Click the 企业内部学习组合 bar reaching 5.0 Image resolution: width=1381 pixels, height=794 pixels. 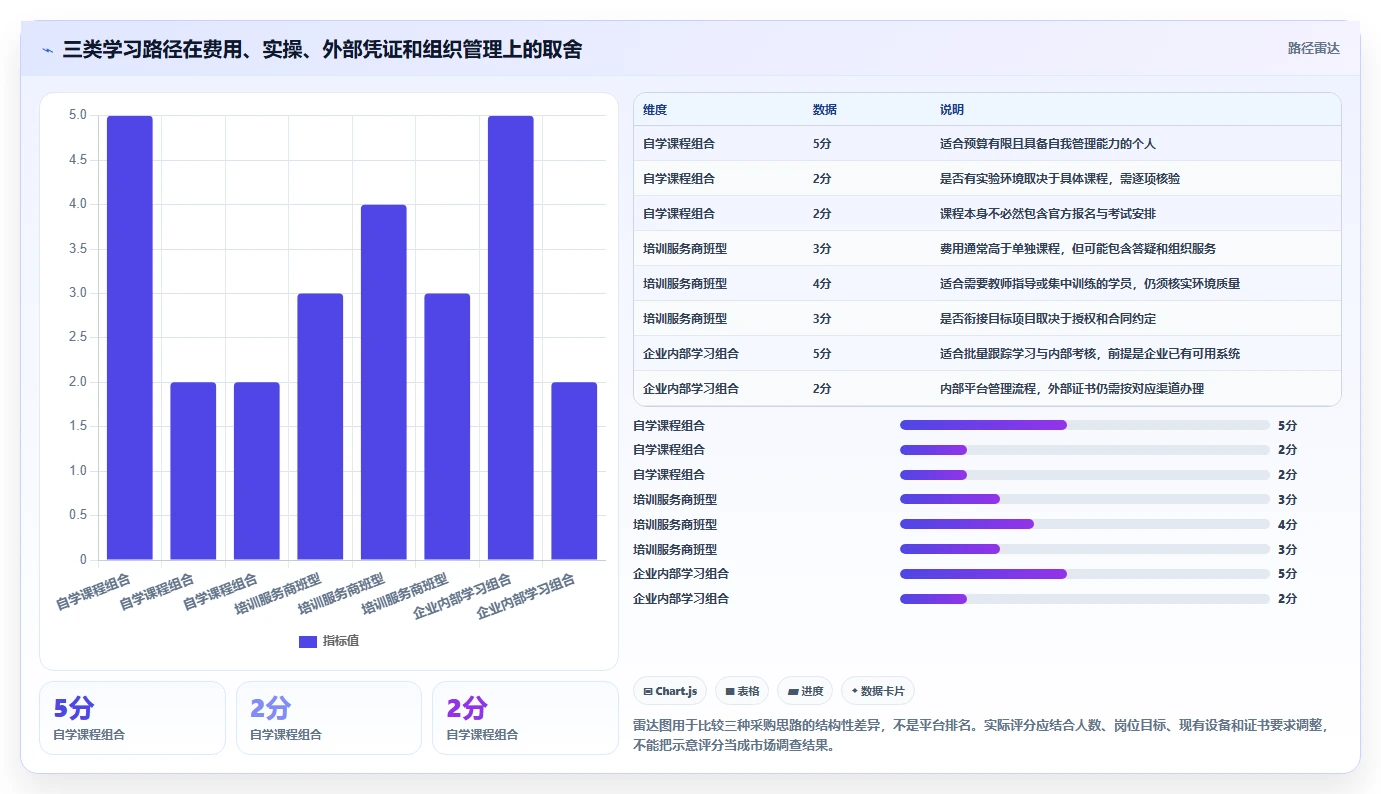[511, 338]
